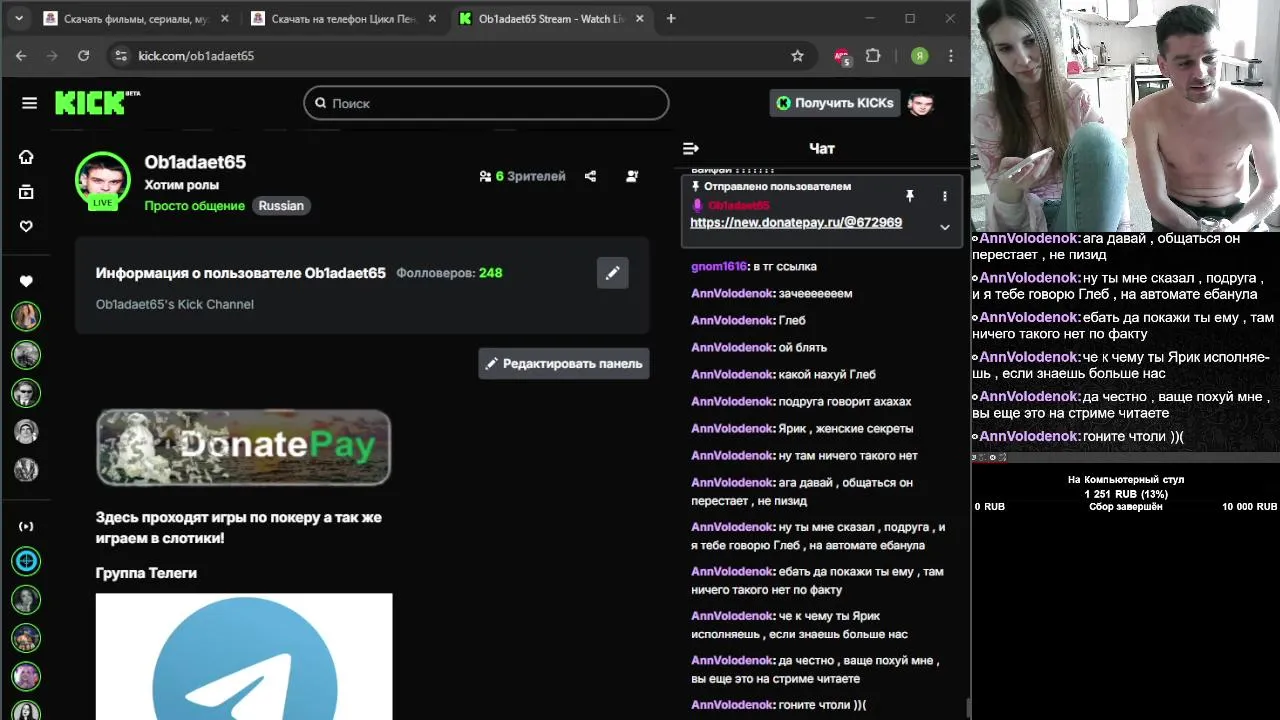Click the chat scrollbar thumb
Screen dimensions: 1280x720
(x=968, y=708)
